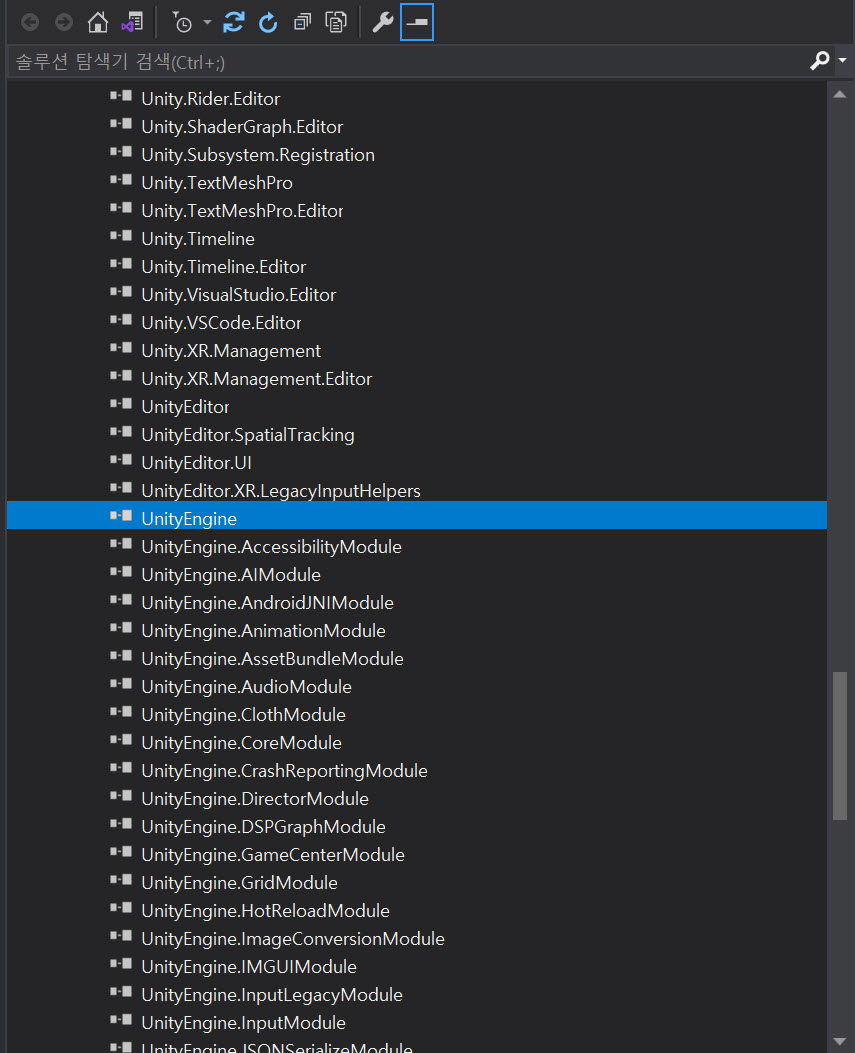This screenshot has width=855, height=1053.
Task: Toggle Preview Selected Items button
Action: (416, 22)
